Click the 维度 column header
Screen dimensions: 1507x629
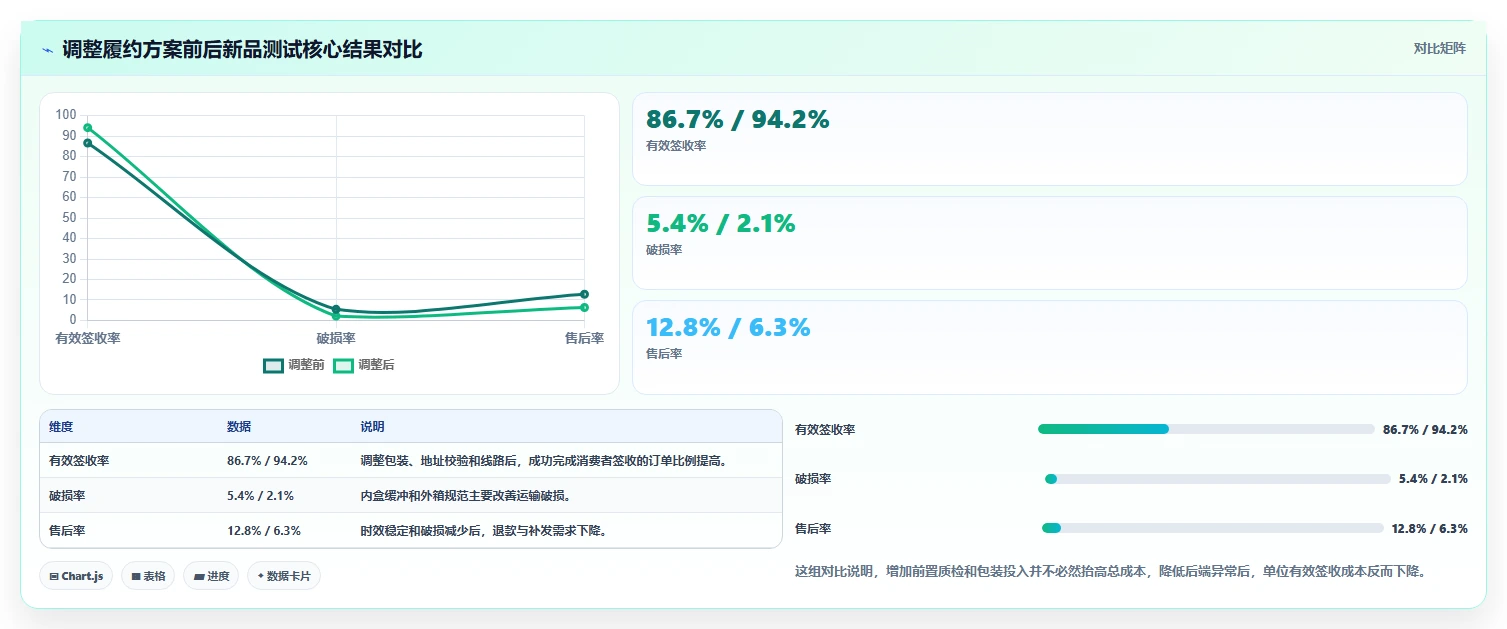coord(61,427)
